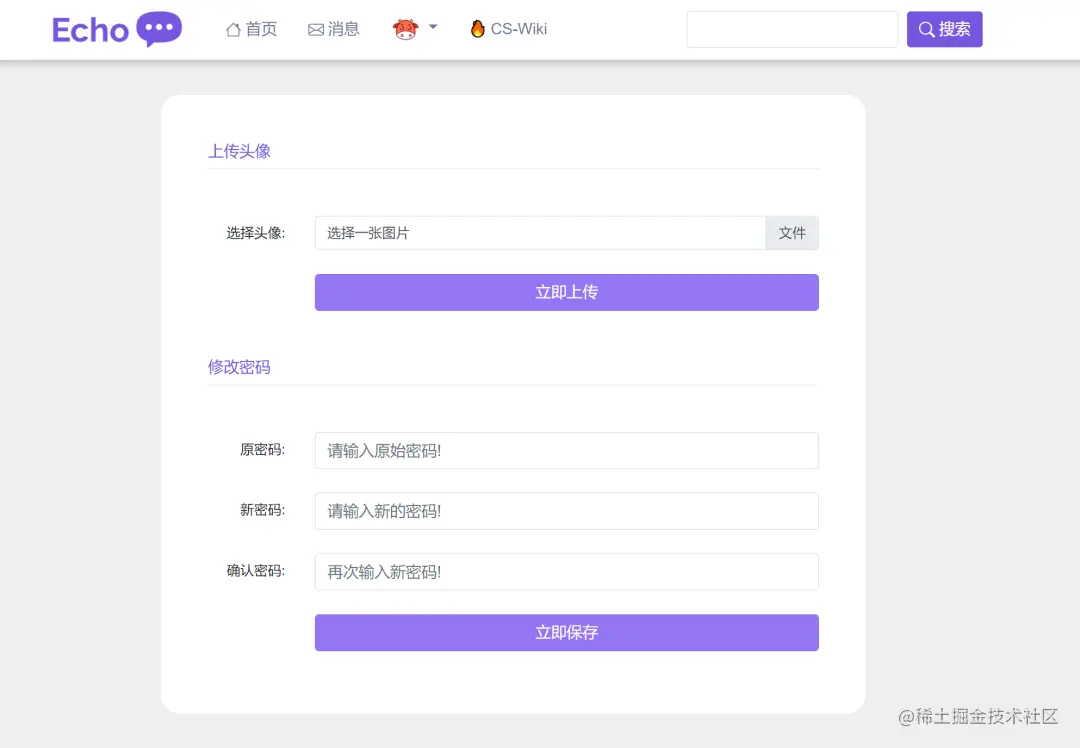This screenshot has width=1080, height=748.
Task: Open the CS-Wiki link
Action: [x=508, y=28]
